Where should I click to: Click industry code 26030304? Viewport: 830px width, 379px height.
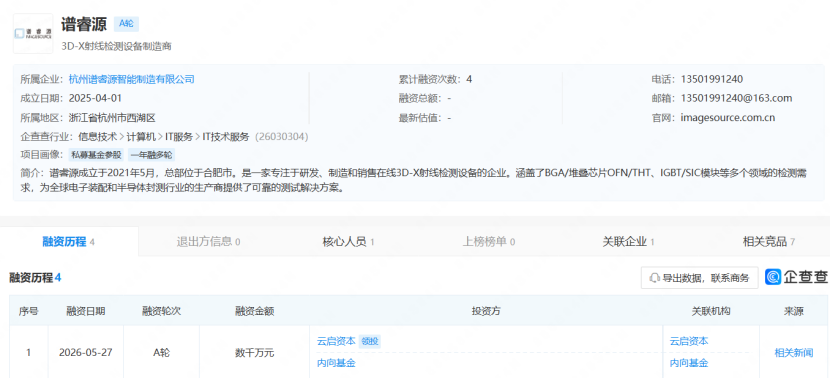282,137
